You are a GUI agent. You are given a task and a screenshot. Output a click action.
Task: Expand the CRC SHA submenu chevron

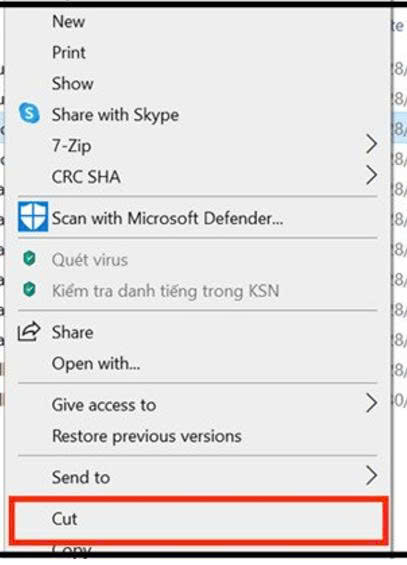[371, 175]
